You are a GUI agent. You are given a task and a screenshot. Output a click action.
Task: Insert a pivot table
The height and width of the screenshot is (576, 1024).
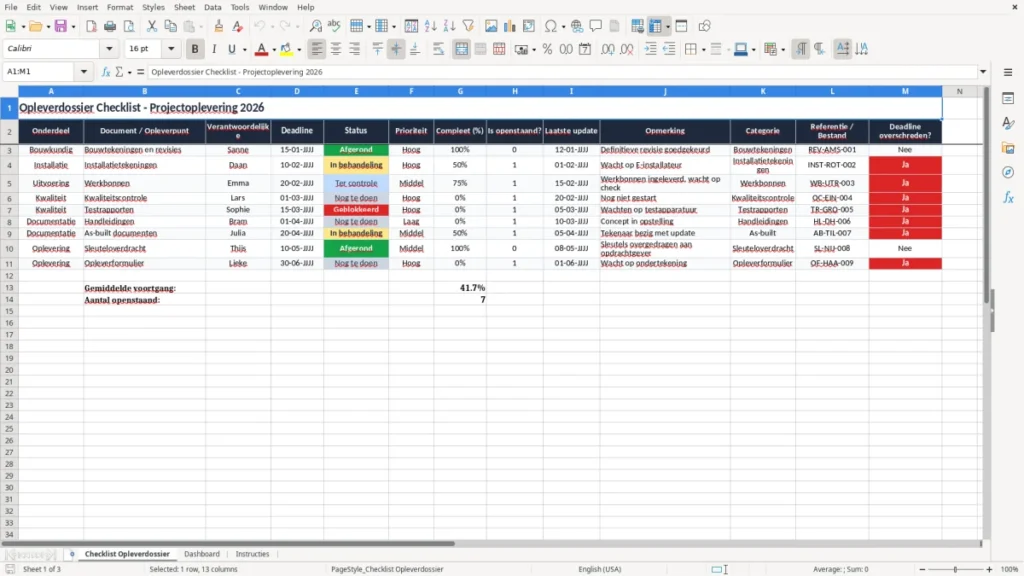(x=529, y=26)
